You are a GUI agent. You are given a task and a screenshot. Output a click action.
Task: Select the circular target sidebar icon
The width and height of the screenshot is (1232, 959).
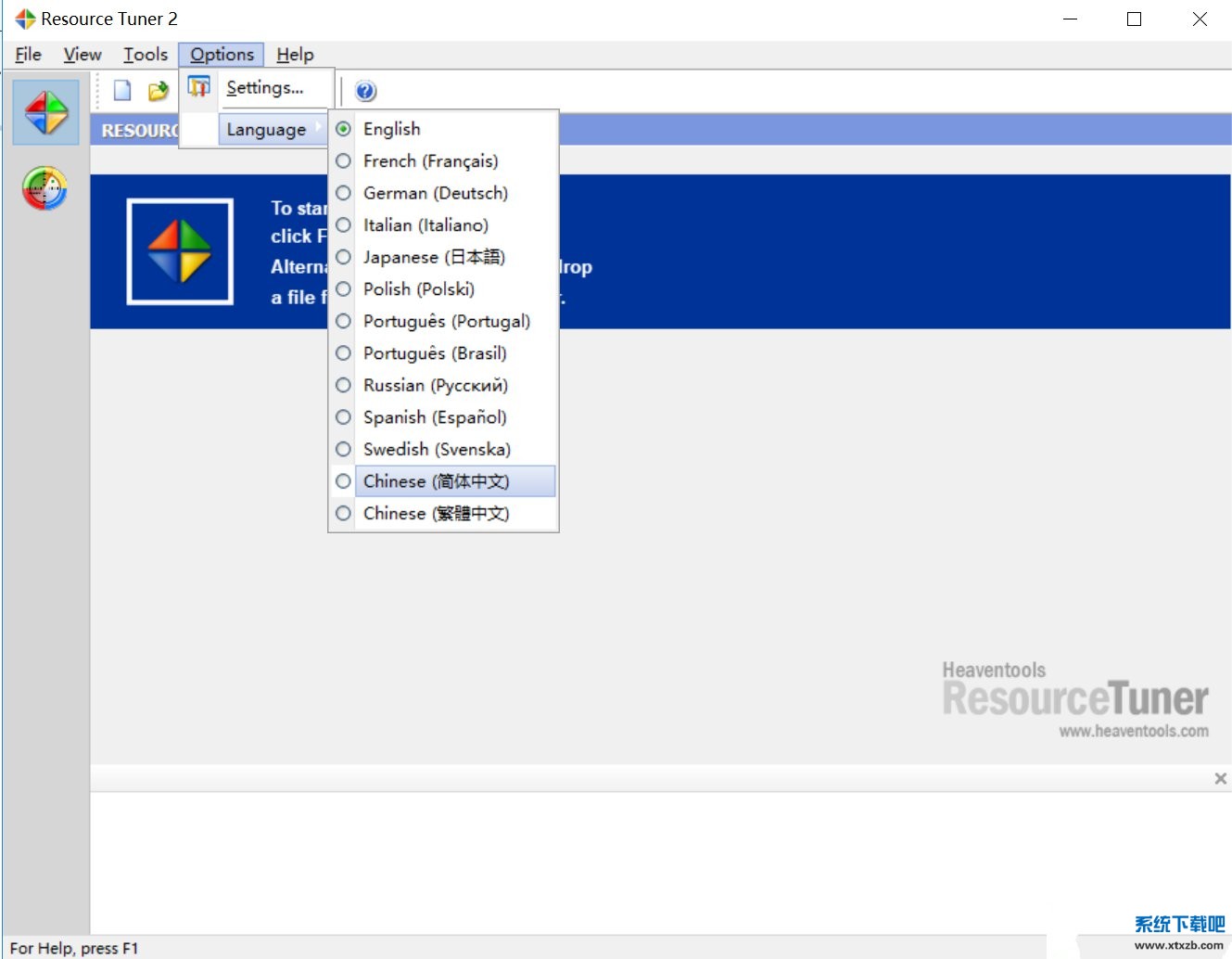coord(45,188)
